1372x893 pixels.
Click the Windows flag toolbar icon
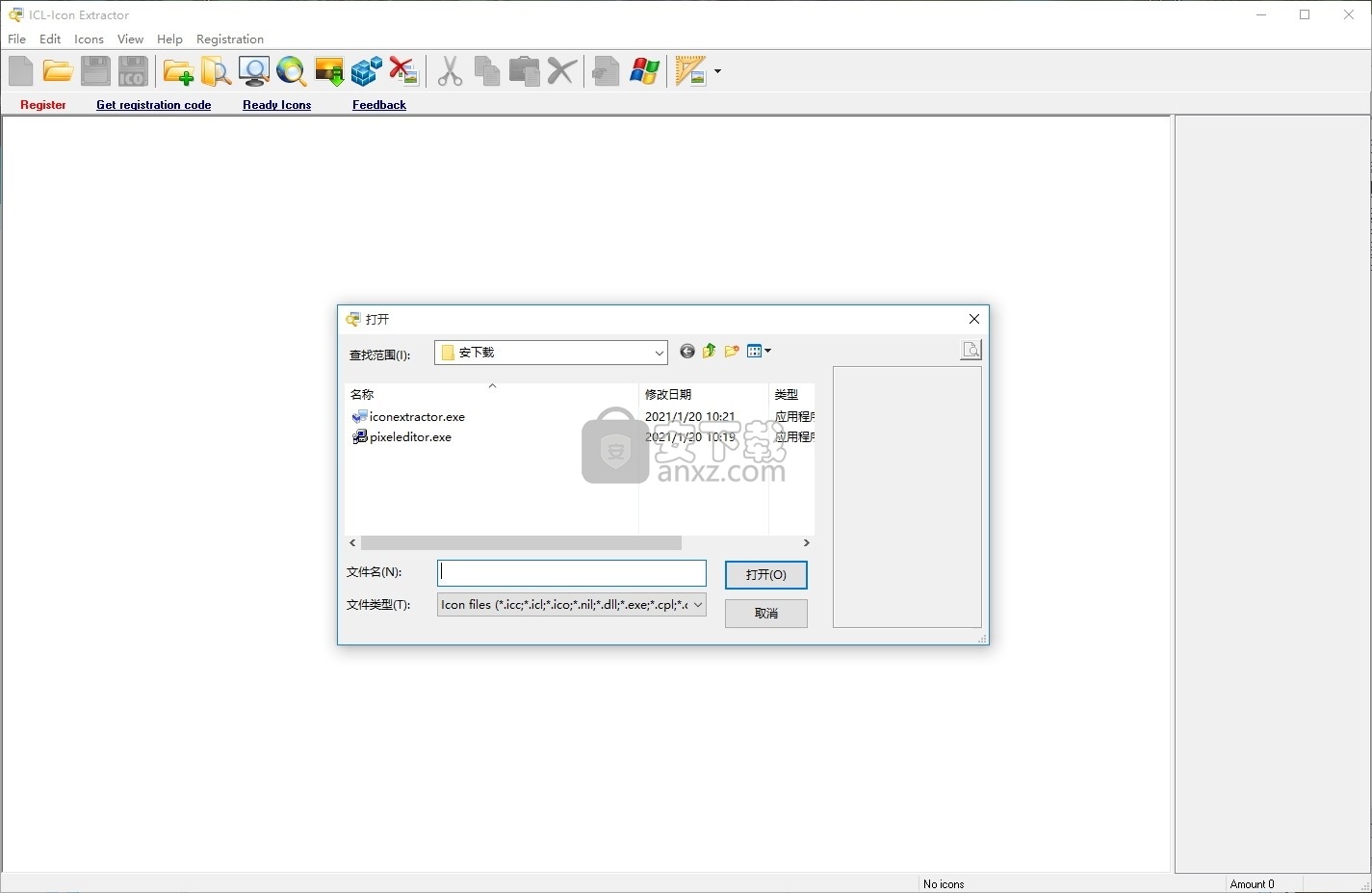644,71
